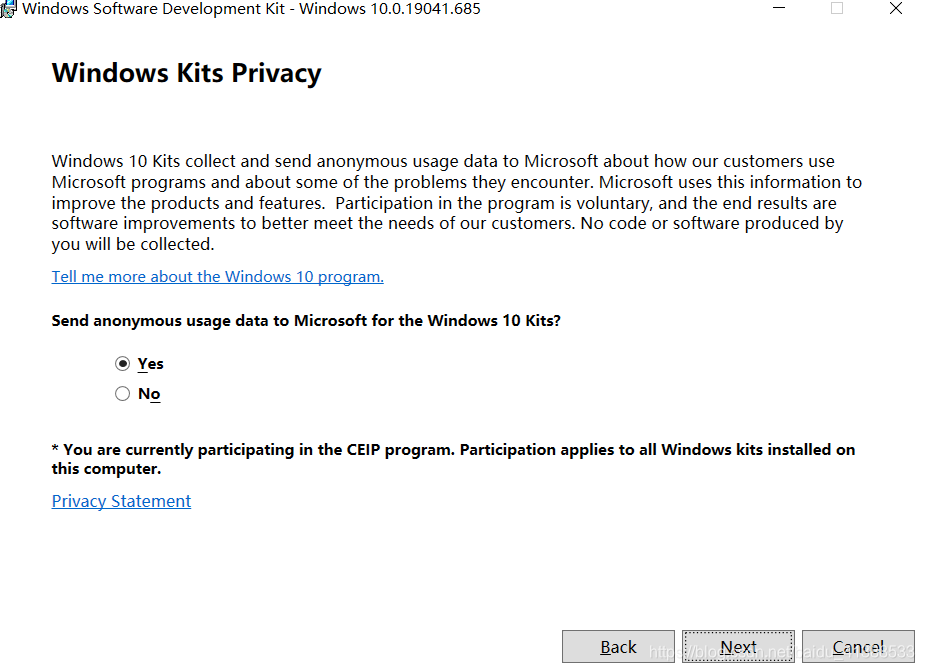Select the Yes radio button
Screen dimensions: 925x671
click(123, 363)
